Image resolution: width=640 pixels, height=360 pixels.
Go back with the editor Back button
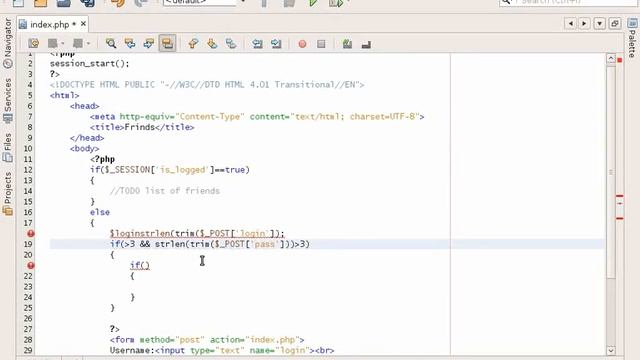[x=53, y=44]
